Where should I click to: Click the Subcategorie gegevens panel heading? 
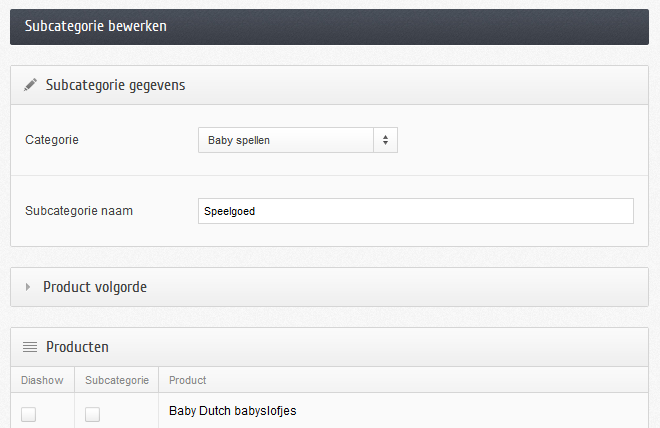115,85
